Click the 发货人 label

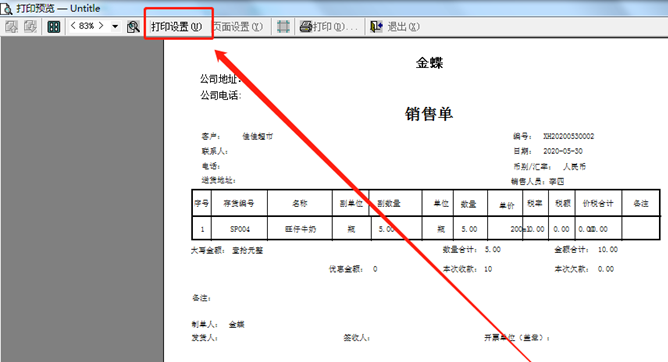click(x=205, y=338)
